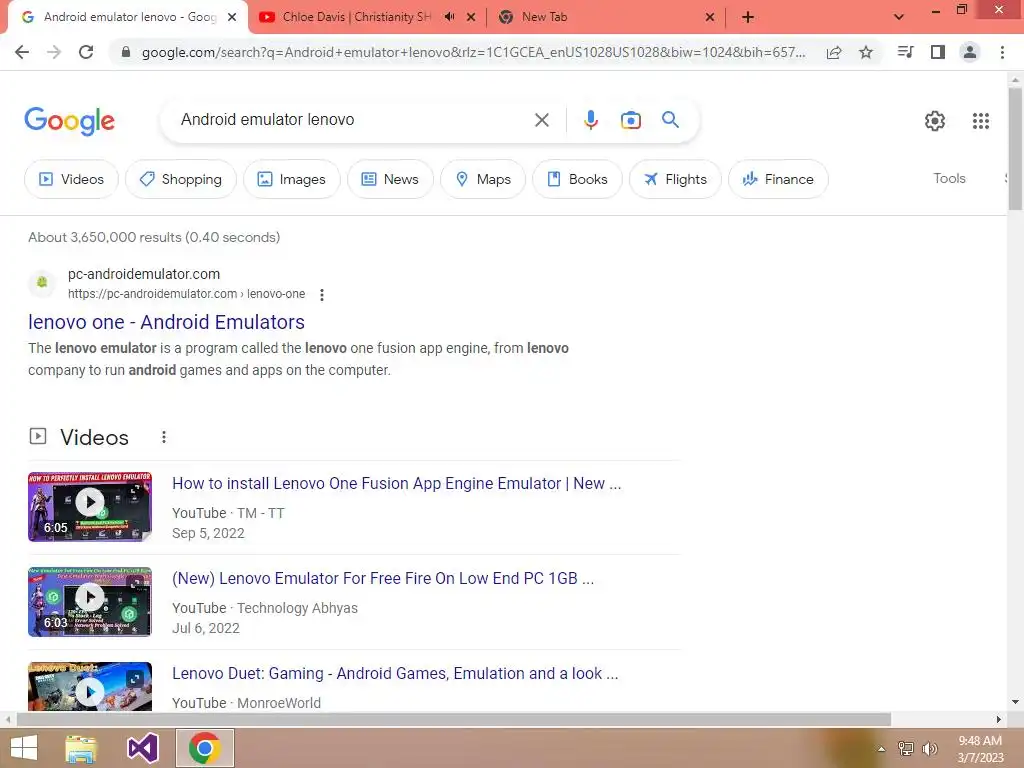The image size is (1024, 768).
Task: Clear the search box with X
Action: tap(541, 120)
